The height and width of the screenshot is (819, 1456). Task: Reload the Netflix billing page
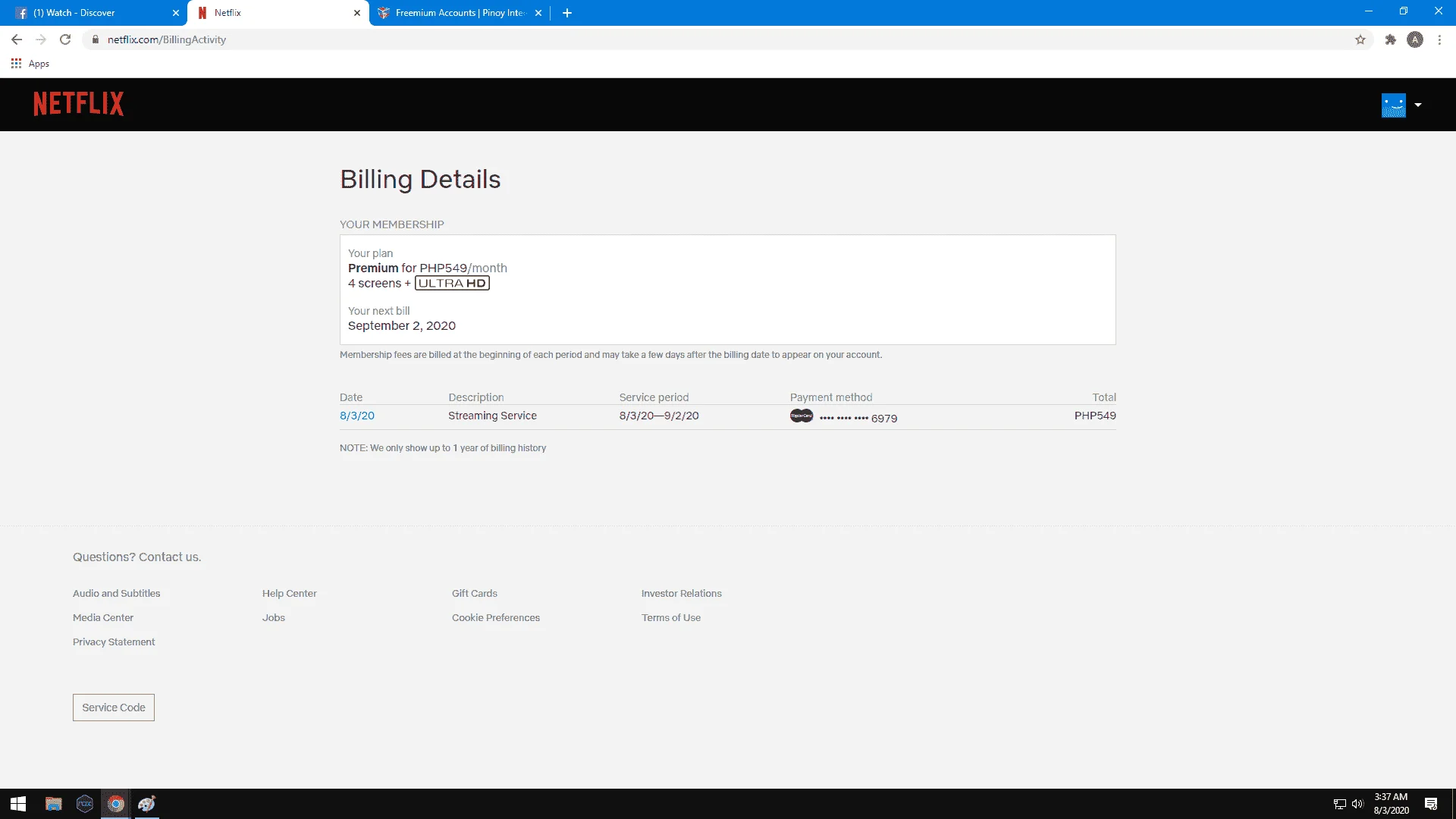[65, 39]
